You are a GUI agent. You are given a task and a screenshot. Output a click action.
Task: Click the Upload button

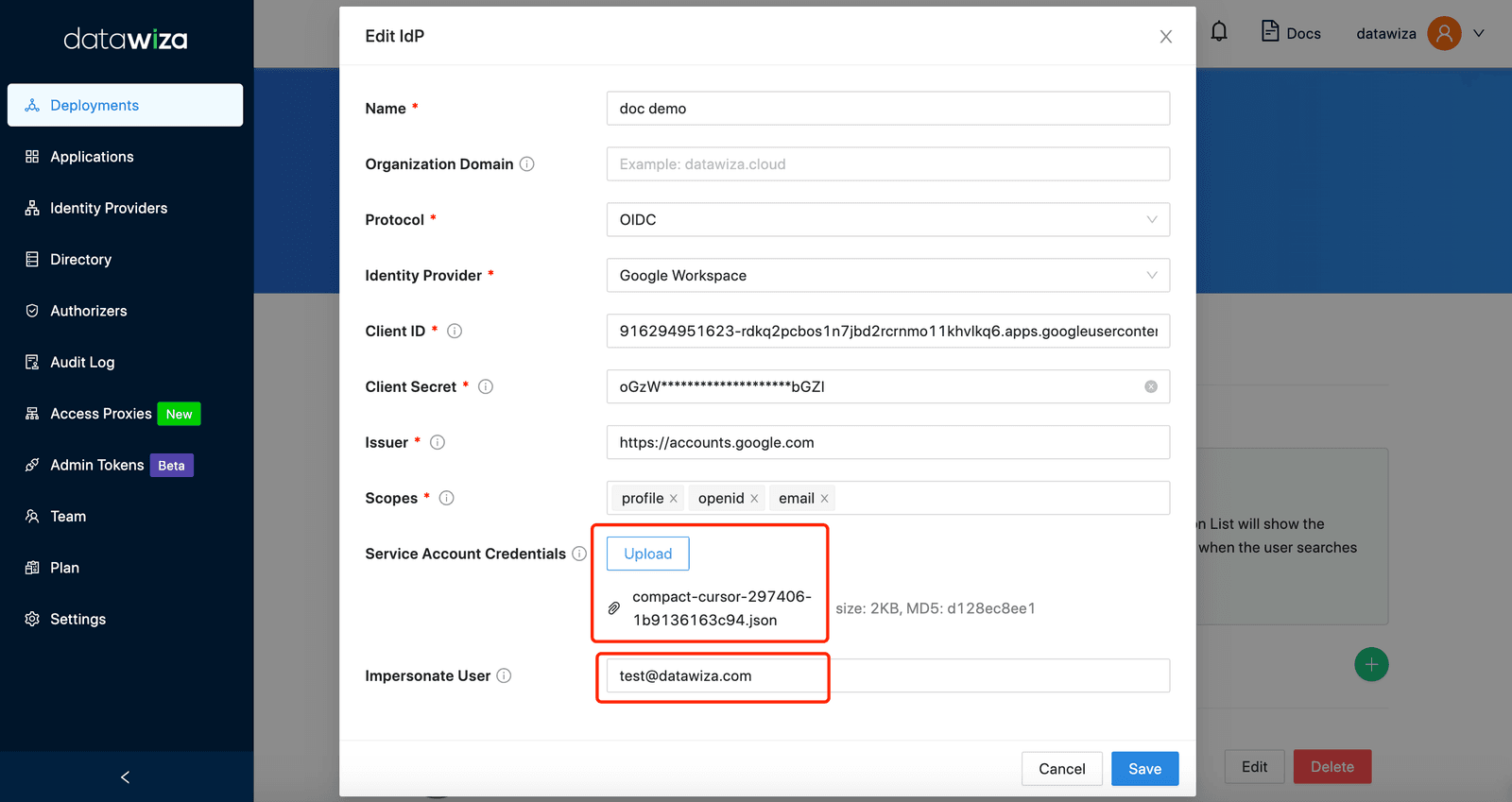coord(648,554)
